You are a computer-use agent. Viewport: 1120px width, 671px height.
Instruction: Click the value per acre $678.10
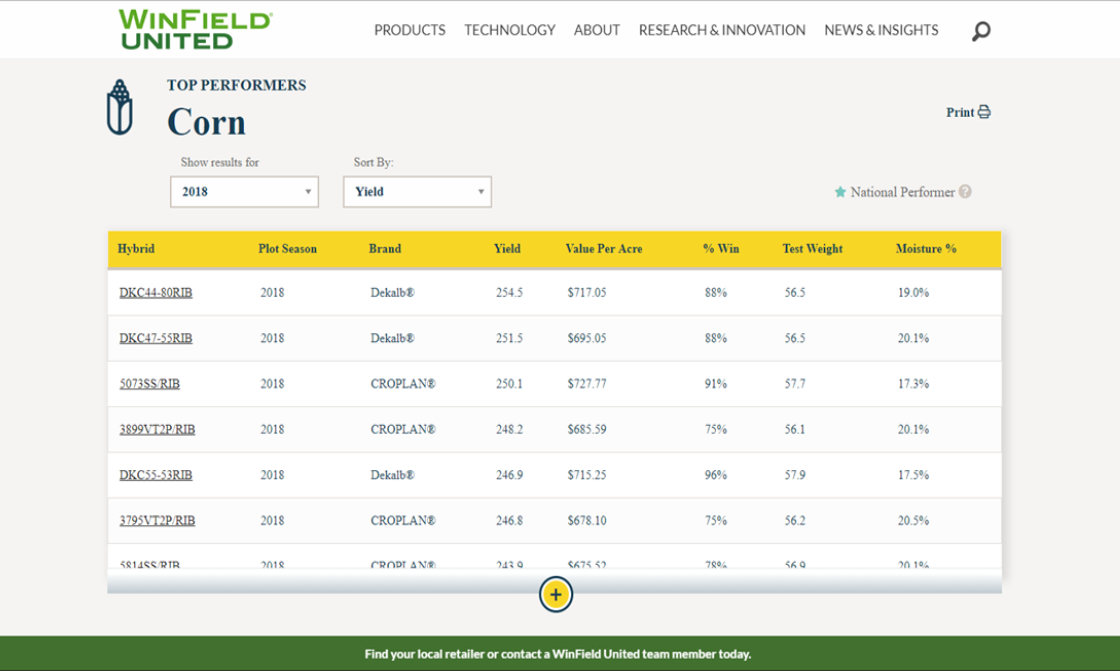(x=587, y=521)
